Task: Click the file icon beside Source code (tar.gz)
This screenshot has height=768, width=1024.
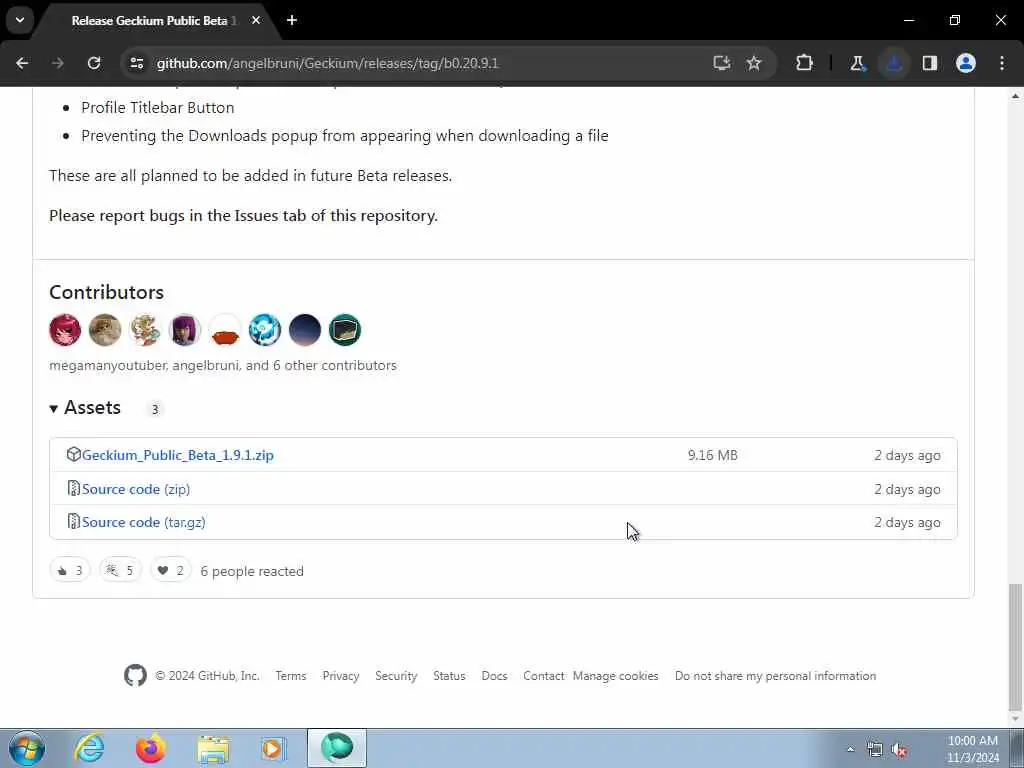Action: (x=73, y=522)
